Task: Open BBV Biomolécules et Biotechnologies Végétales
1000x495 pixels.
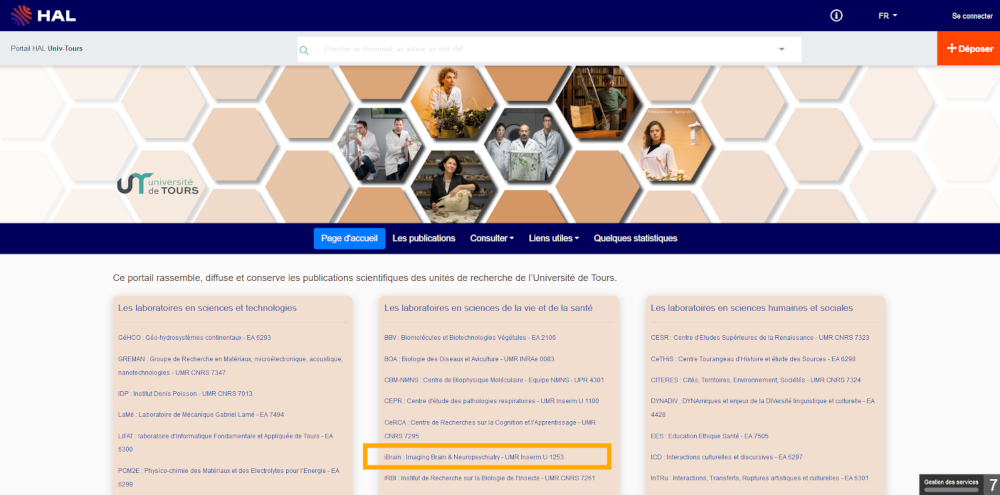Action: point(471,337)
